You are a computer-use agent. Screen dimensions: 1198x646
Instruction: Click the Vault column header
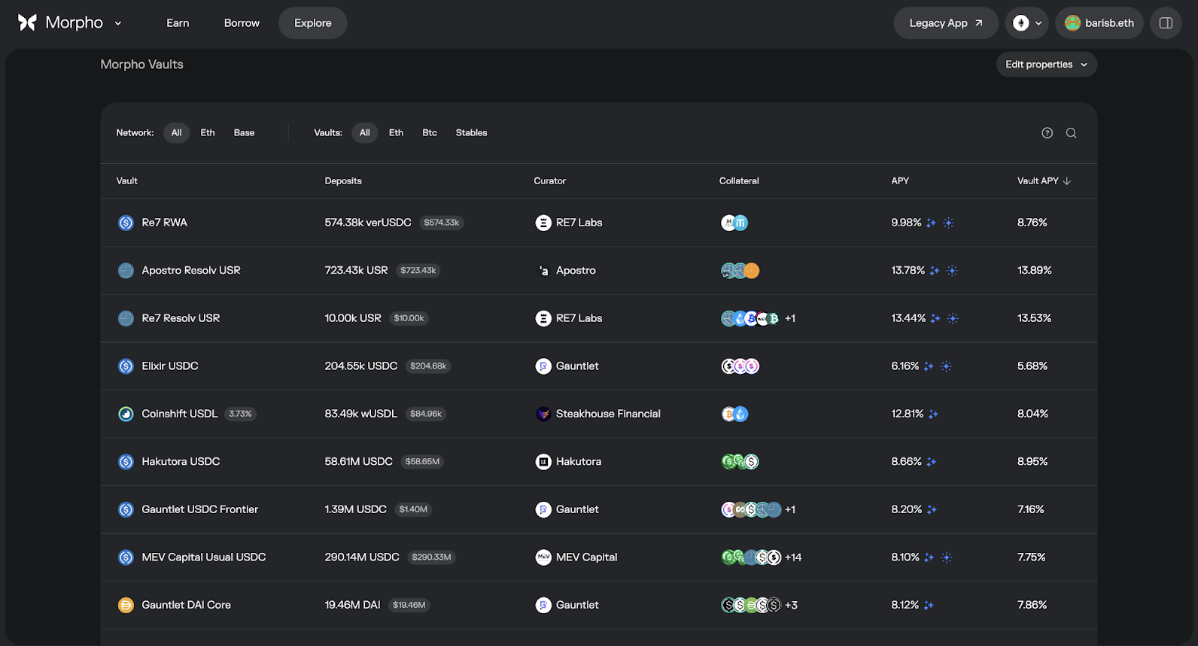pos(127,181)
